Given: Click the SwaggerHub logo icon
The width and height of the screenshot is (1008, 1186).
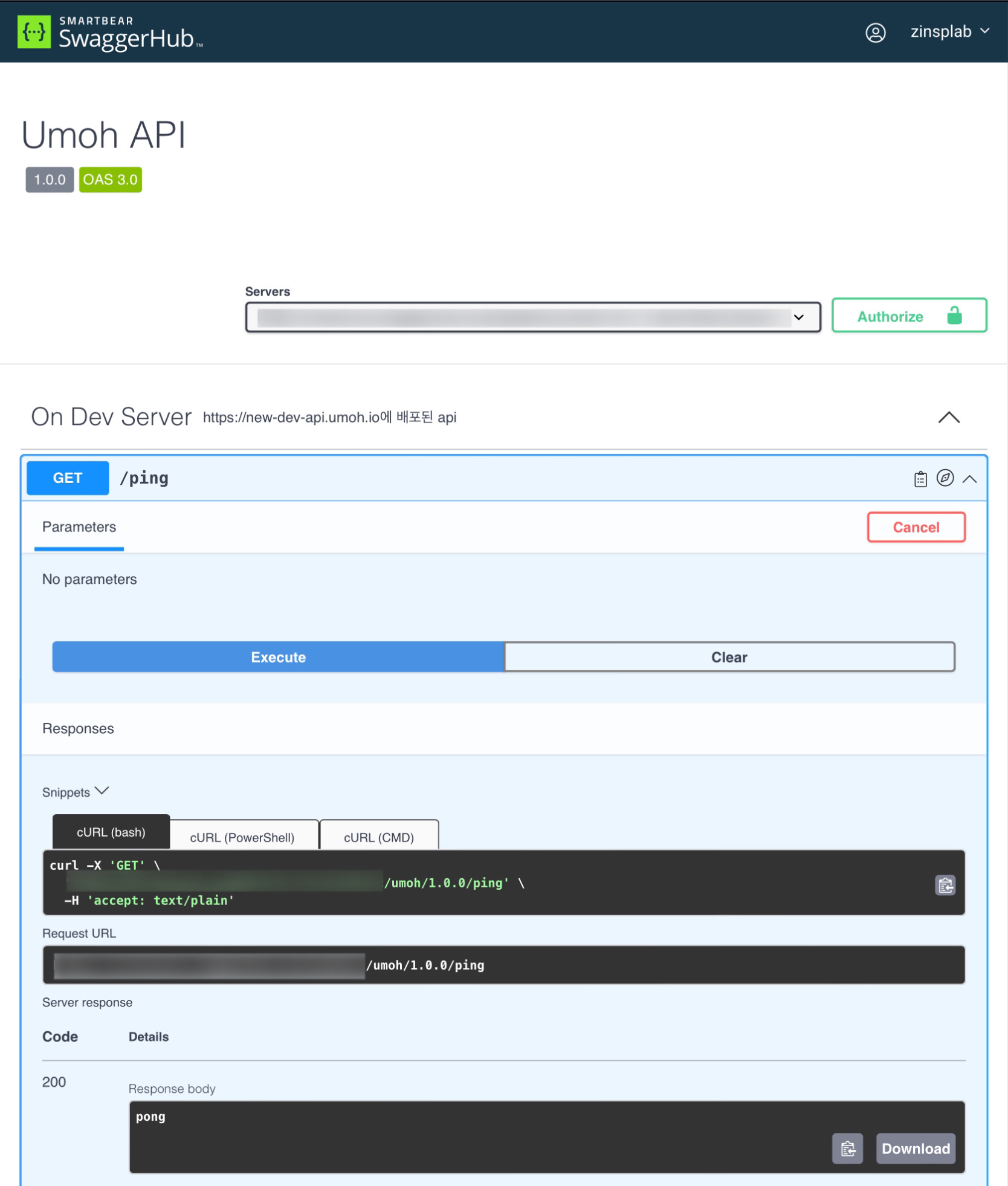Looking at the screenshot, I should [x=34, y=31].
